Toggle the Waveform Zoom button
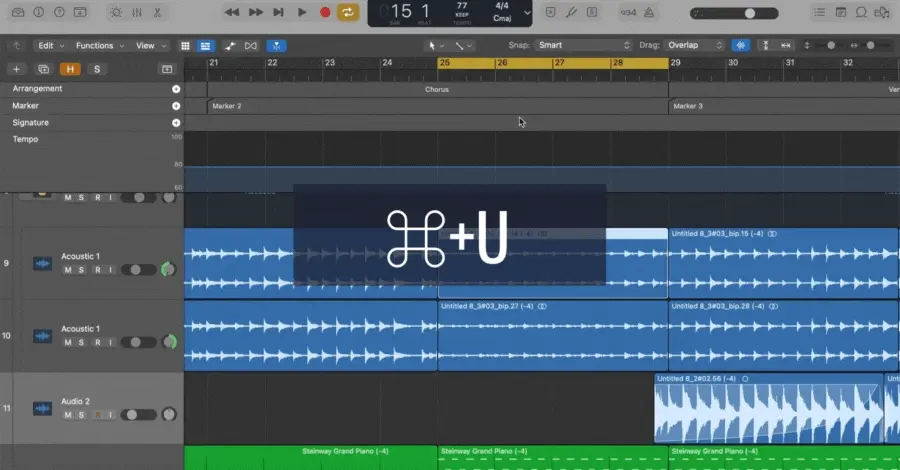 [740, 45]
